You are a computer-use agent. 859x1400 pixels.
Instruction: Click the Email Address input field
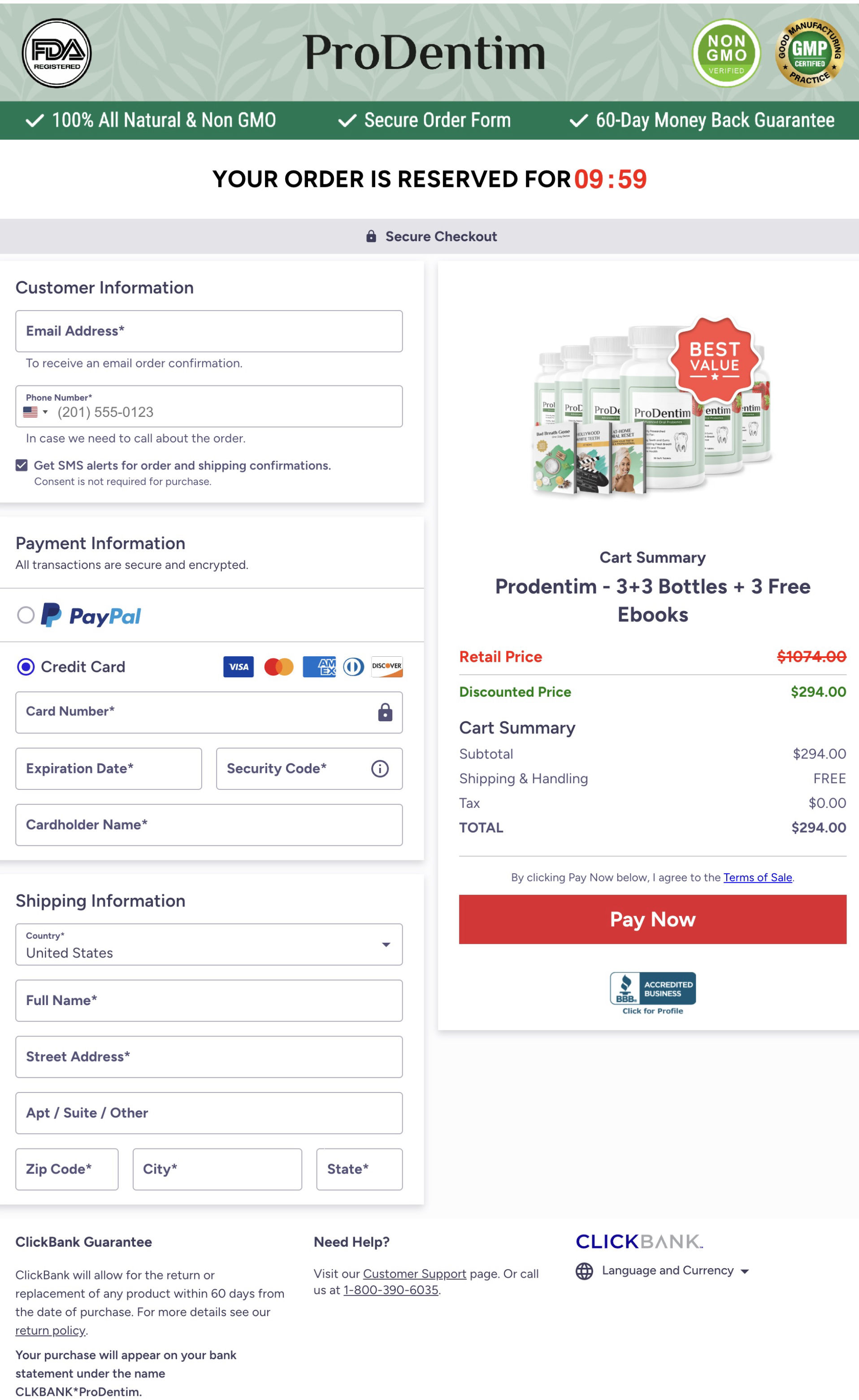coord(208,331)
